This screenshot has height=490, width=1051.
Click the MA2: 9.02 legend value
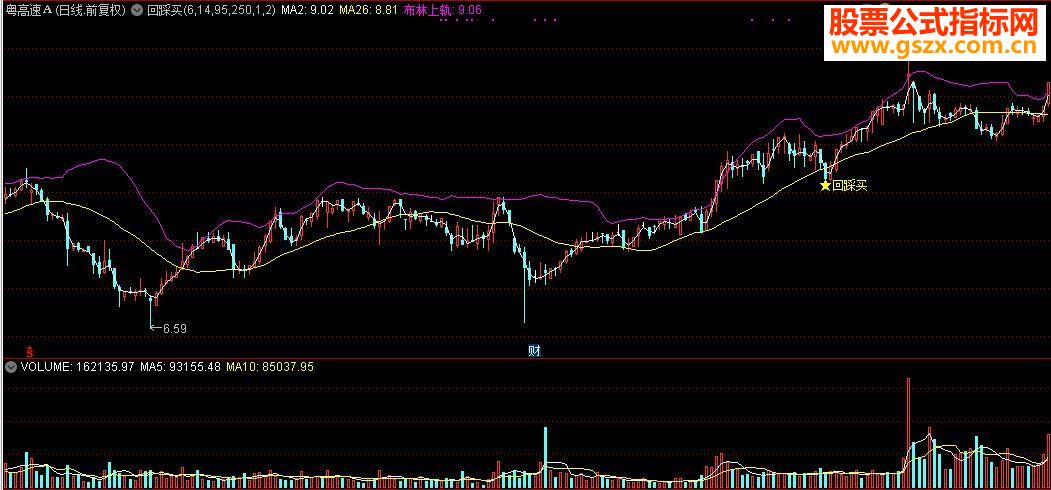308,11
